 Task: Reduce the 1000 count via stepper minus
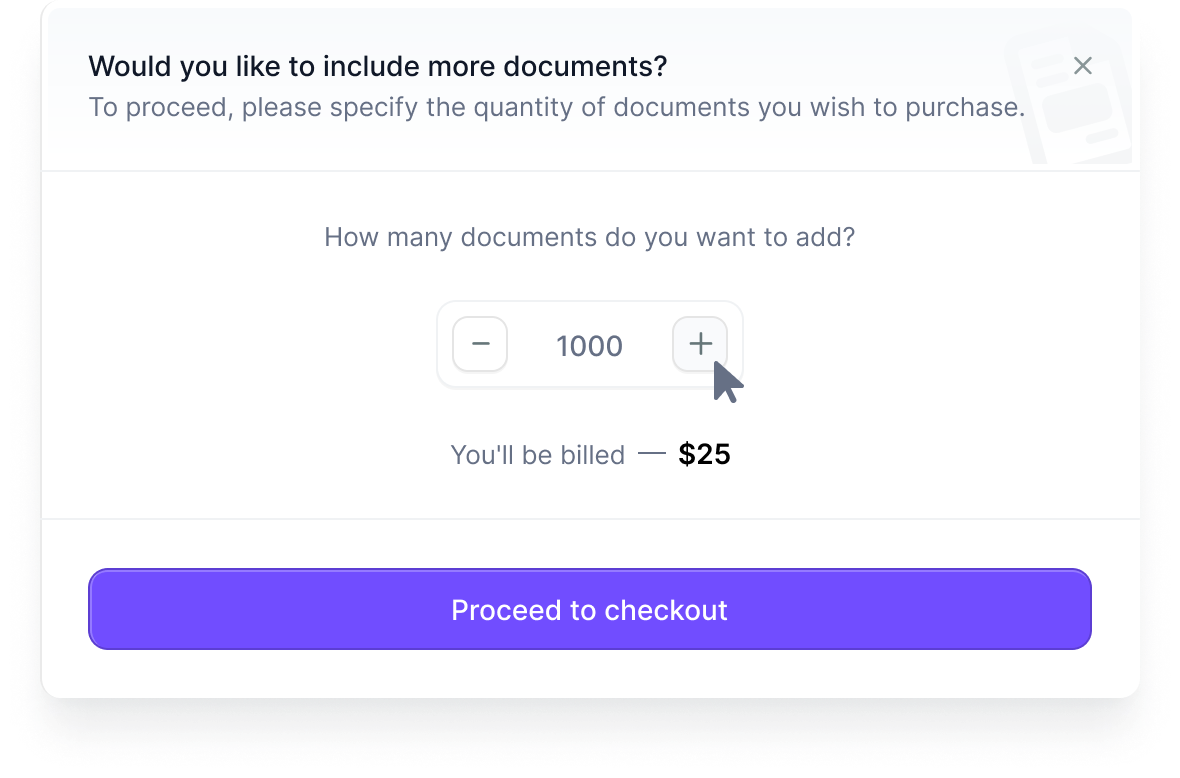480,345
